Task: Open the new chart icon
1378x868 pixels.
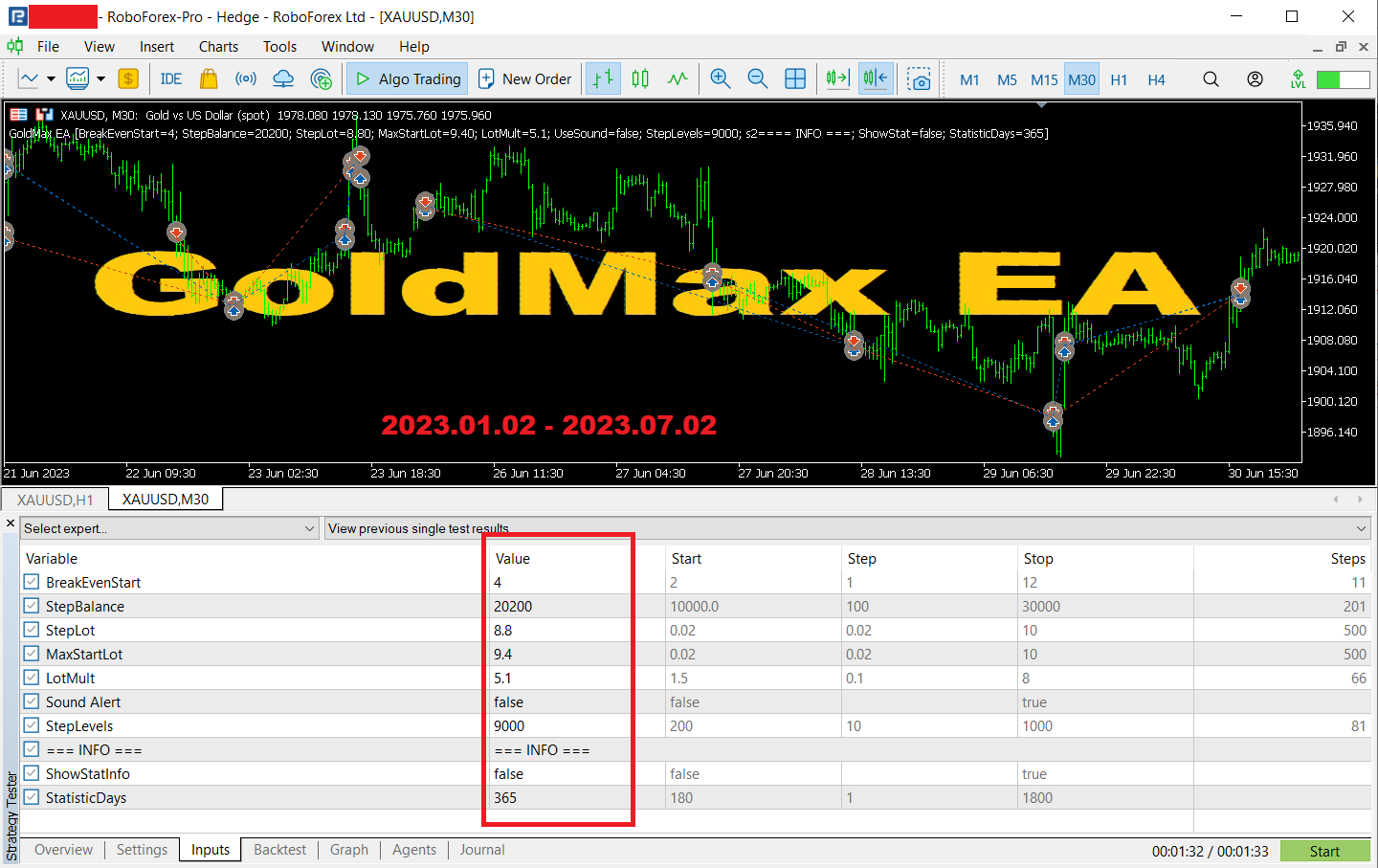Action: click(29, 79)
